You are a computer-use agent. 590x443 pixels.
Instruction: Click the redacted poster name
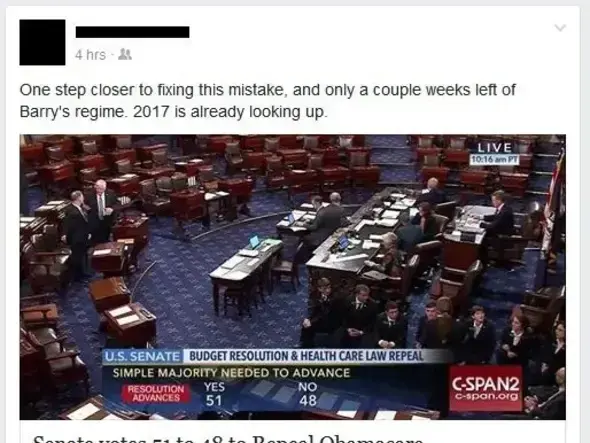point(132,32)
